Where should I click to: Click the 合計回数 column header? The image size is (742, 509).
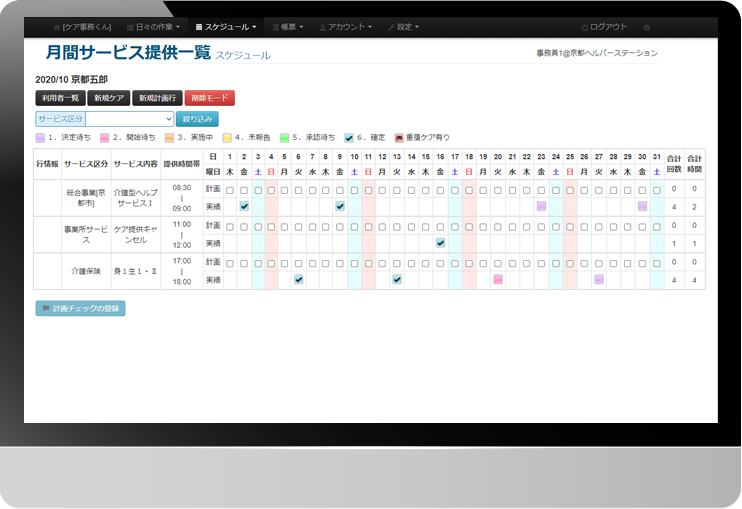point(674,164)
